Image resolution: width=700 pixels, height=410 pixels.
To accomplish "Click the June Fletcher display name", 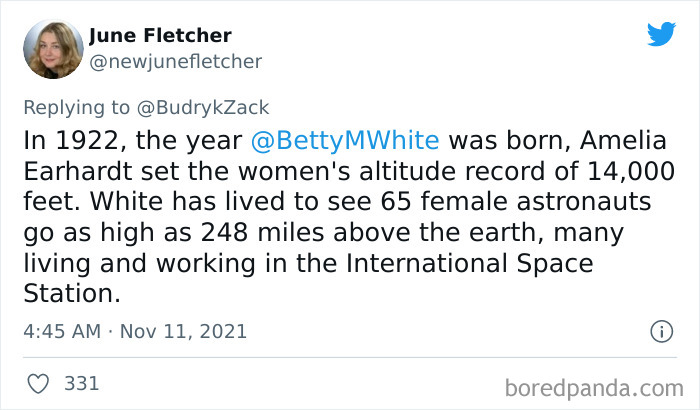I will pyautogui.click(x=160, y=36).
